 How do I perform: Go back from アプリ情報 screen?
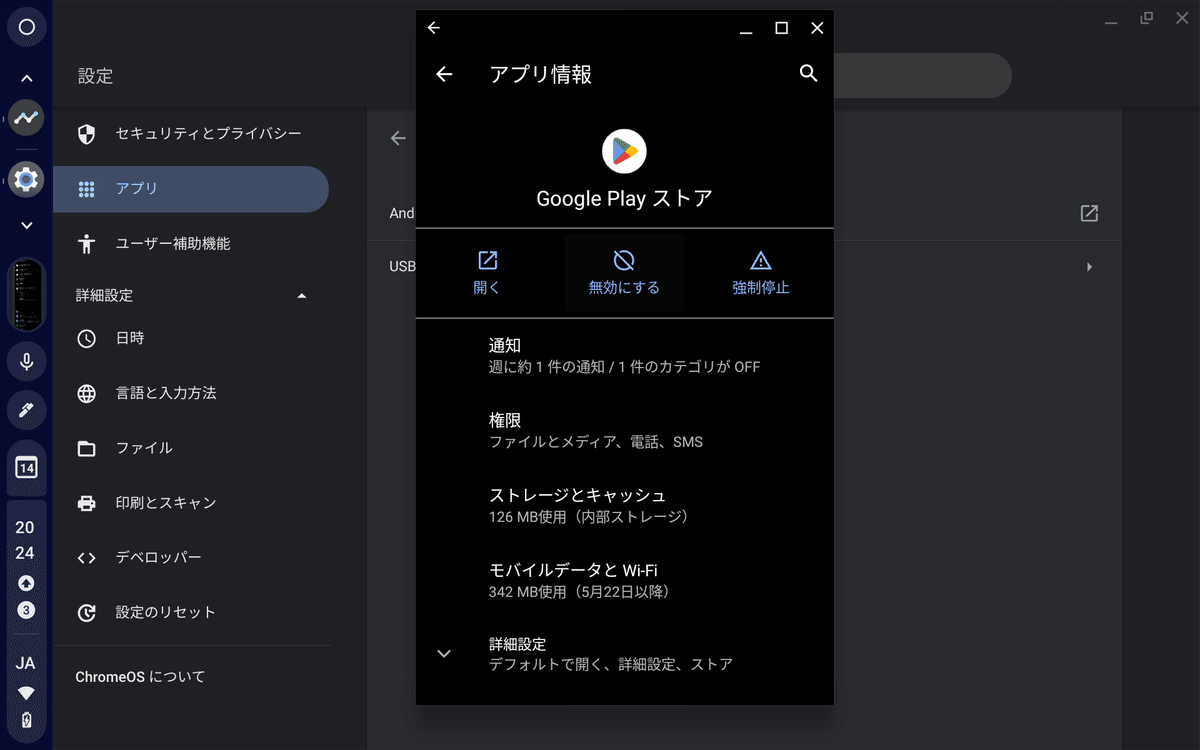tap(444, 74)
